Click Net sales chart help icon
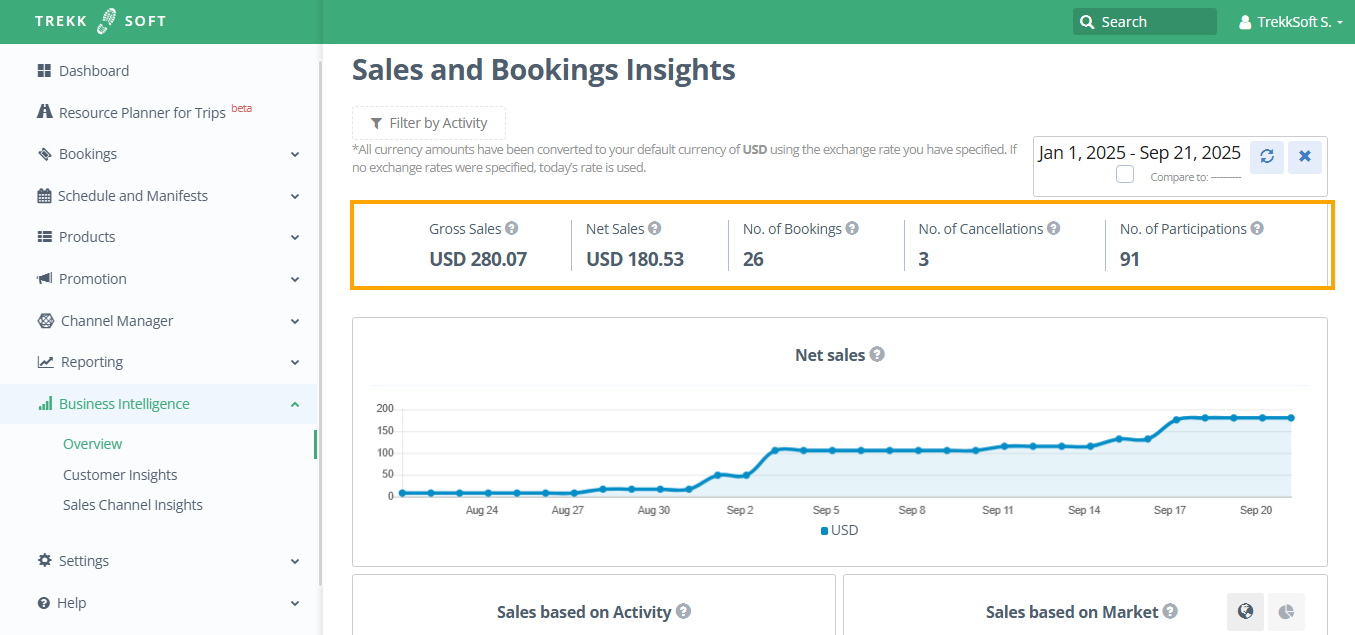This screenshot has width=1355, height=635. (x=877, y=354)
